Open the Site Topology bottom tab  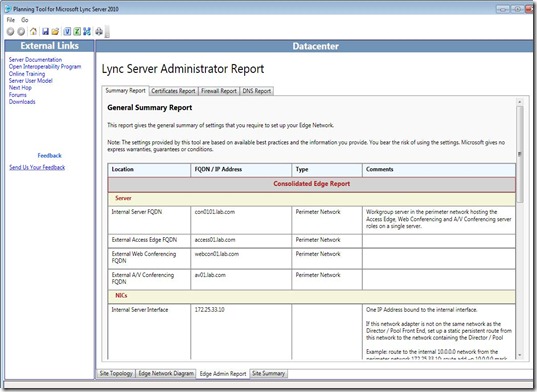click(116, 373)
